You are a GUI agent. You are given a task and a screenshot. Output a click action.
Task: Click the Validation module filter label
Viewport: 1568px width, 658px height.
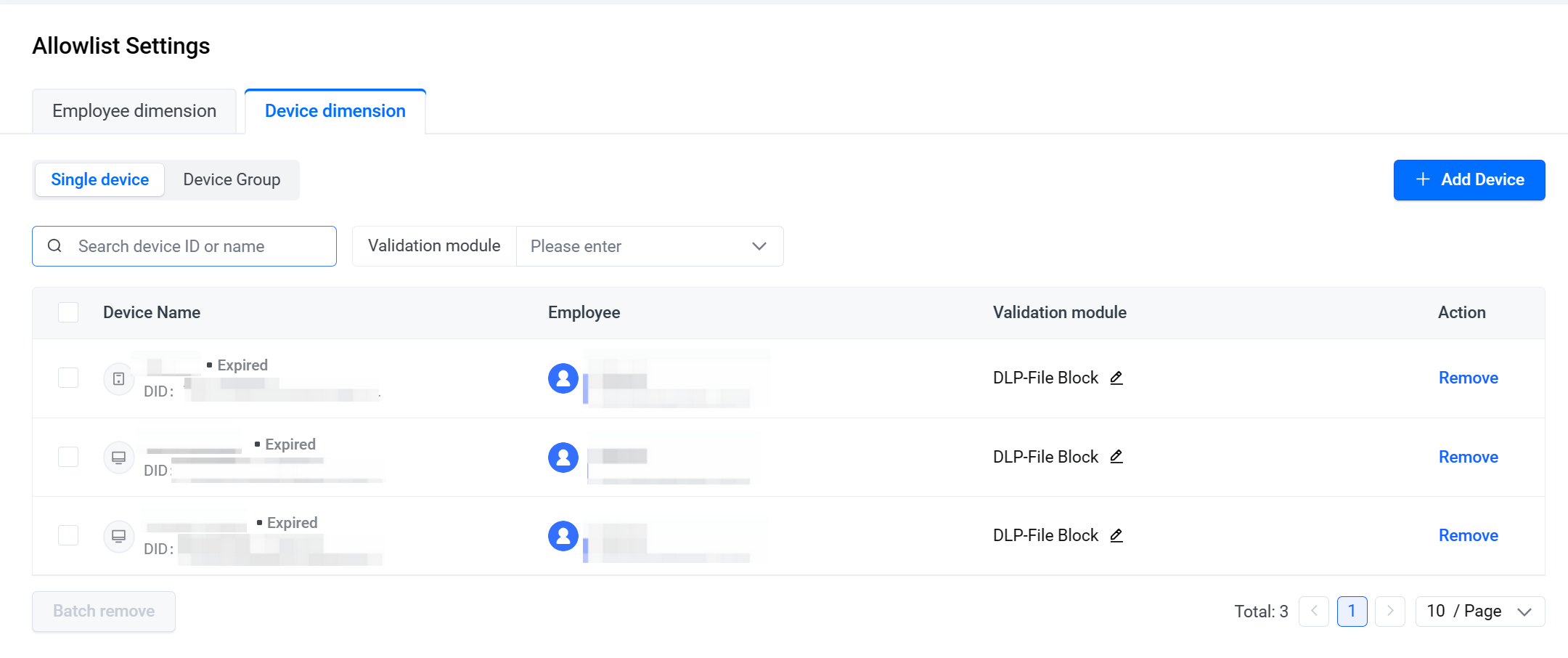[x=434, y=246]
